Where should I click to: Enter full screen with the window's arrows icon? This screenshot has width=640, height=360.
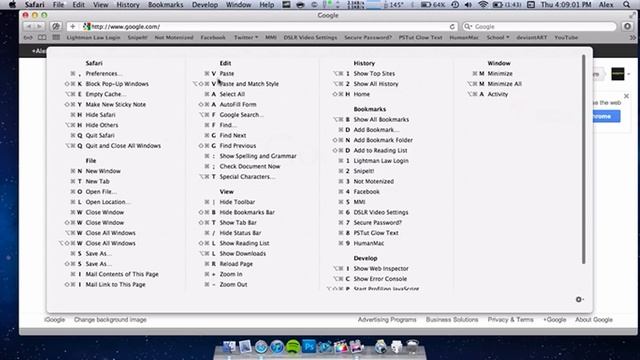[x=632, y=15]
